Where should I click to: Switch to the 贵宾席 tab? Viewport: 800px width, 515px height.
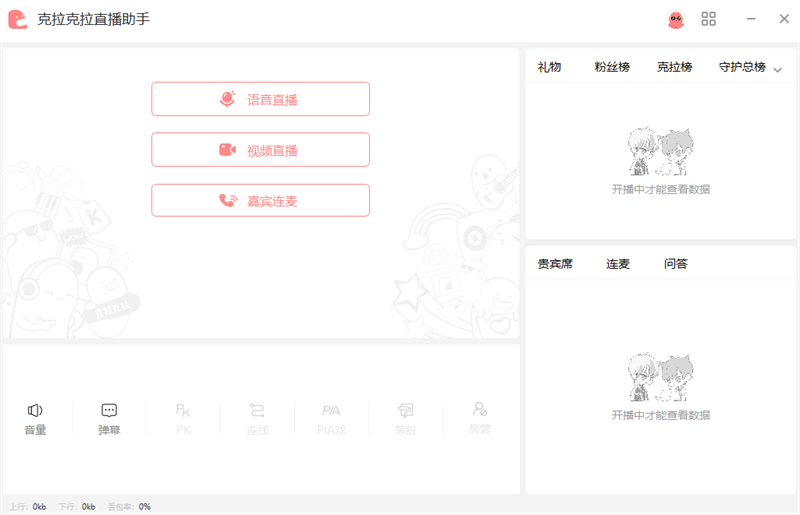555,264
